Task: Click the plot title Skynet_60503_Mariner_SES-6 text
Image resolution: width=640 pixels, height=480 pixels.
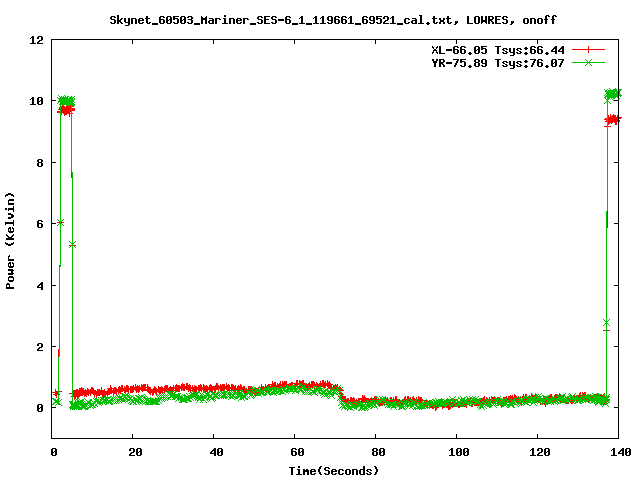Action: click(333, 20)
